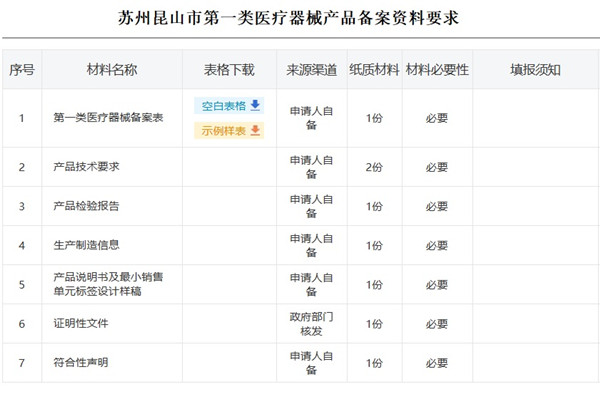Screen dimensions: 600x396
Task: Select 证明性文件 material name
Action: point(81,323)
